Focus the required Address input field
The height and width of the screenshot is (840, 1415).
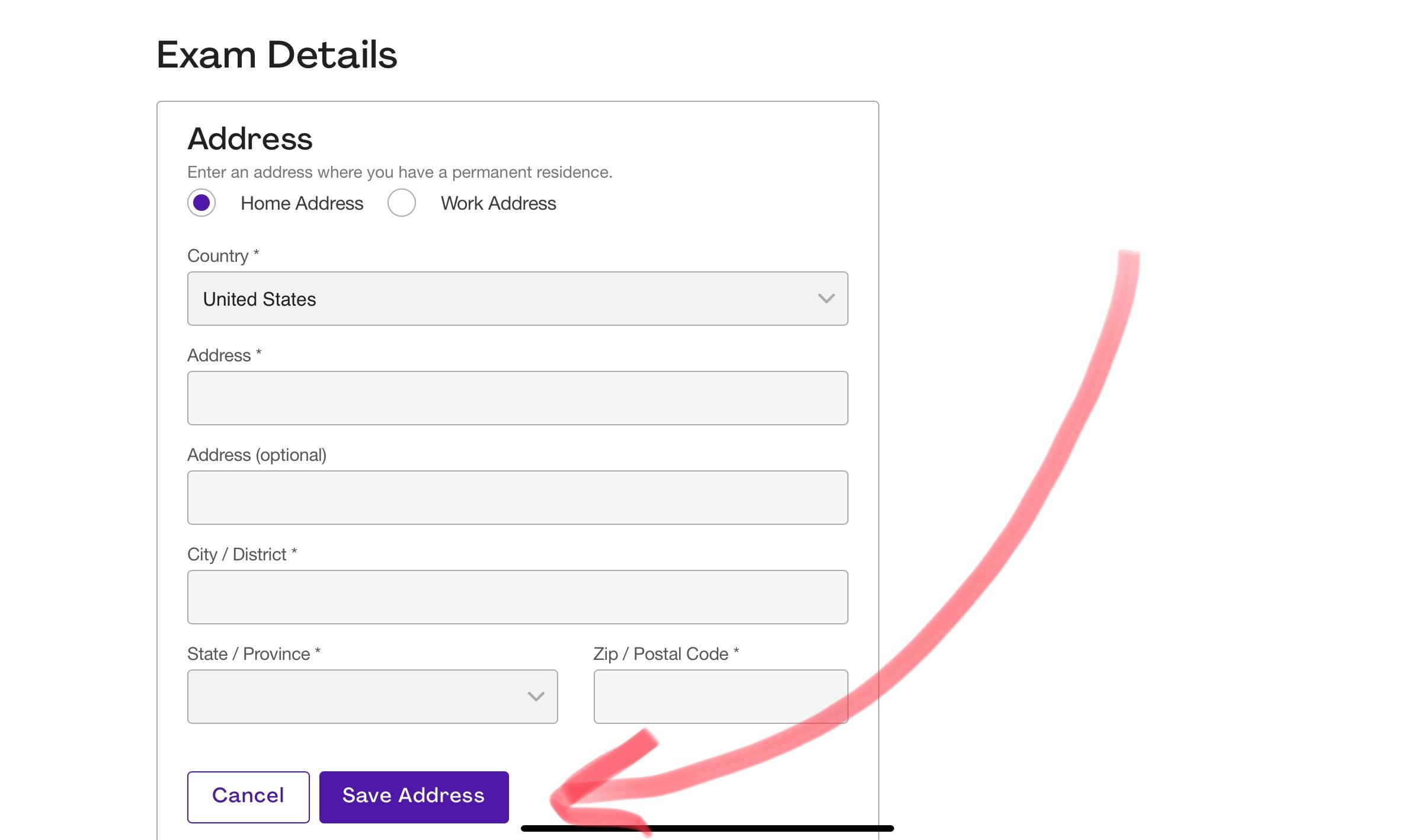517,398
